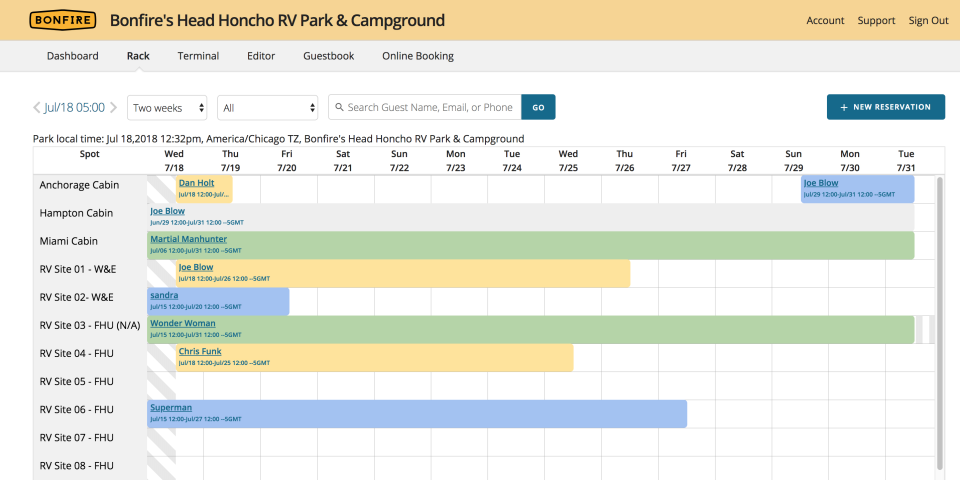Click the search magnifier icon
Screen dimensions: 960x480
(x=340, y=108)
